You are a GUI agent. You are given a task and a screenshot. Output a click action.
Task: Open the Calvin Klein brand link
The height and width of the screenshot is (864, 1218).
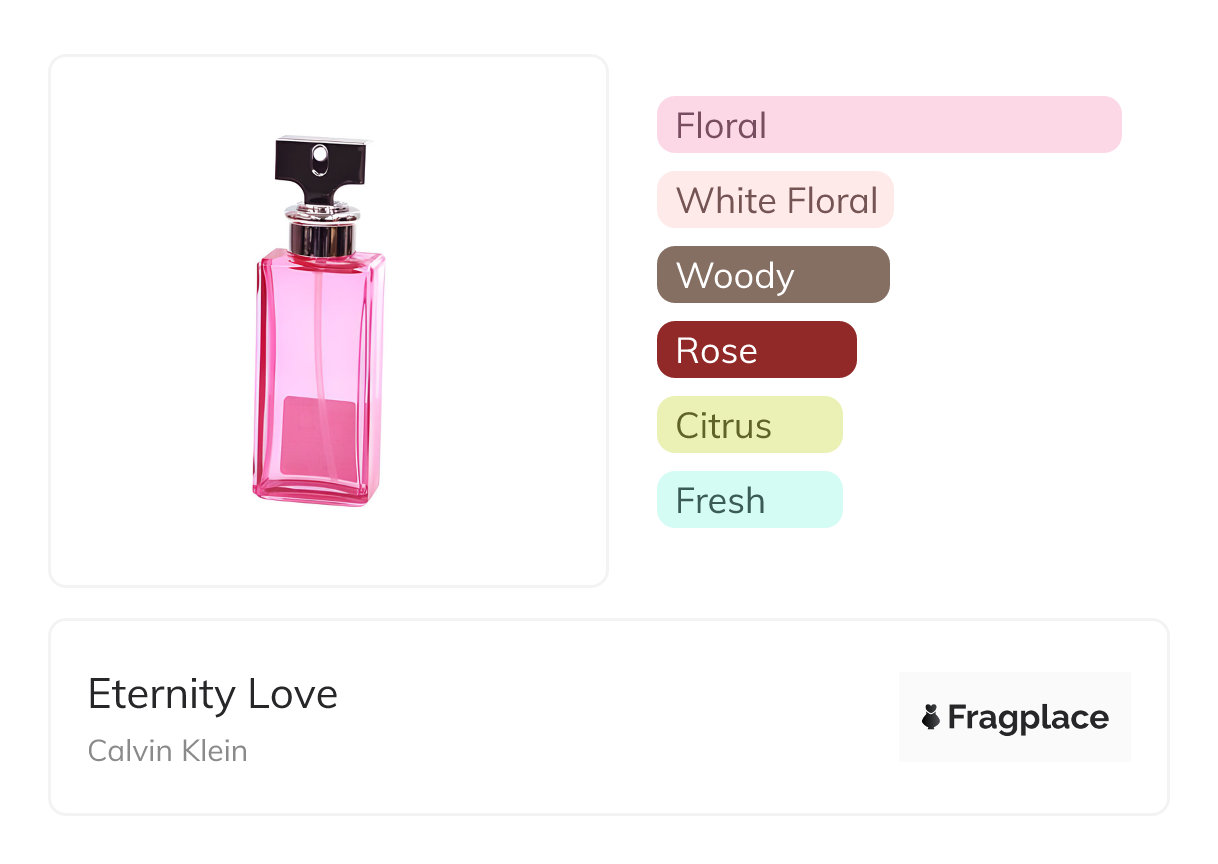167,750
